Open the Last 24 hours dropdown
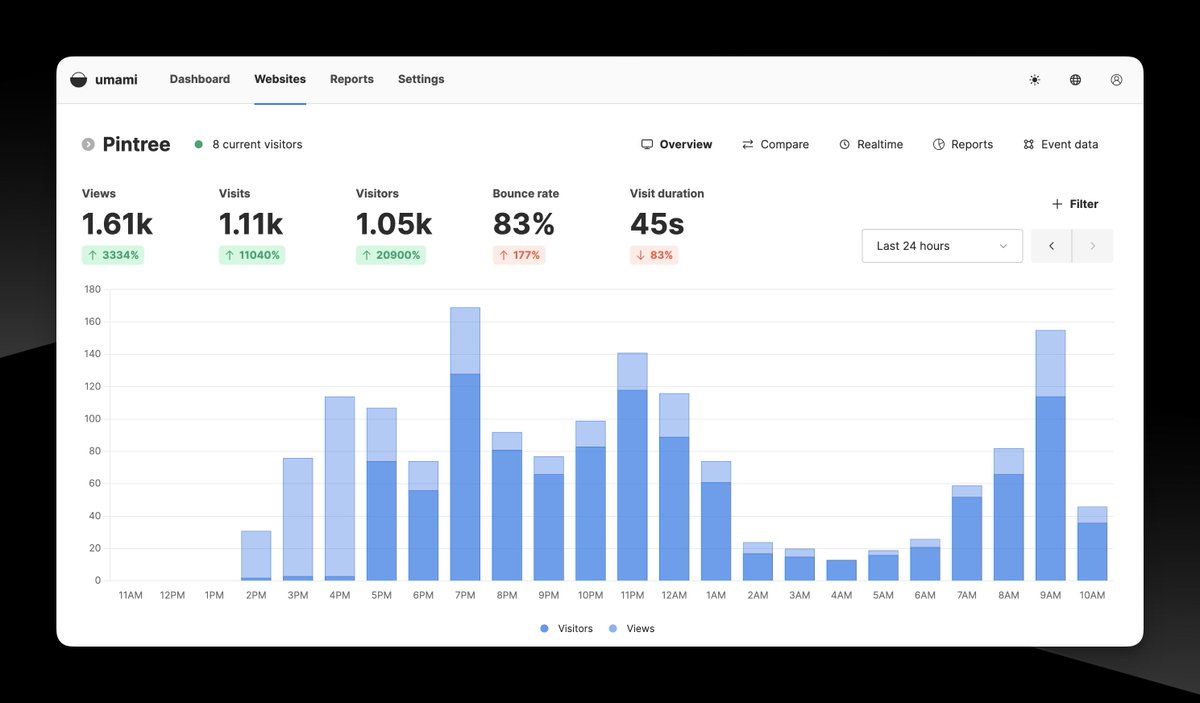 (942, 246)
